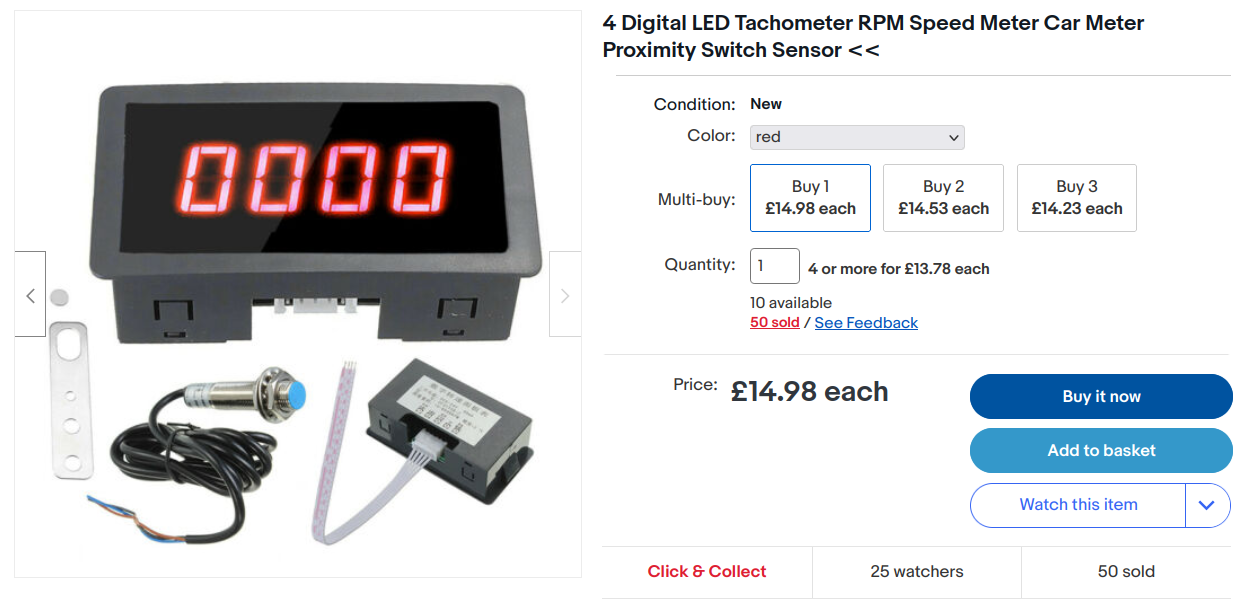The height and width of the screenshot is (606, 1248).
Task: Open the 50 sold link
Action: pos(774,323)
